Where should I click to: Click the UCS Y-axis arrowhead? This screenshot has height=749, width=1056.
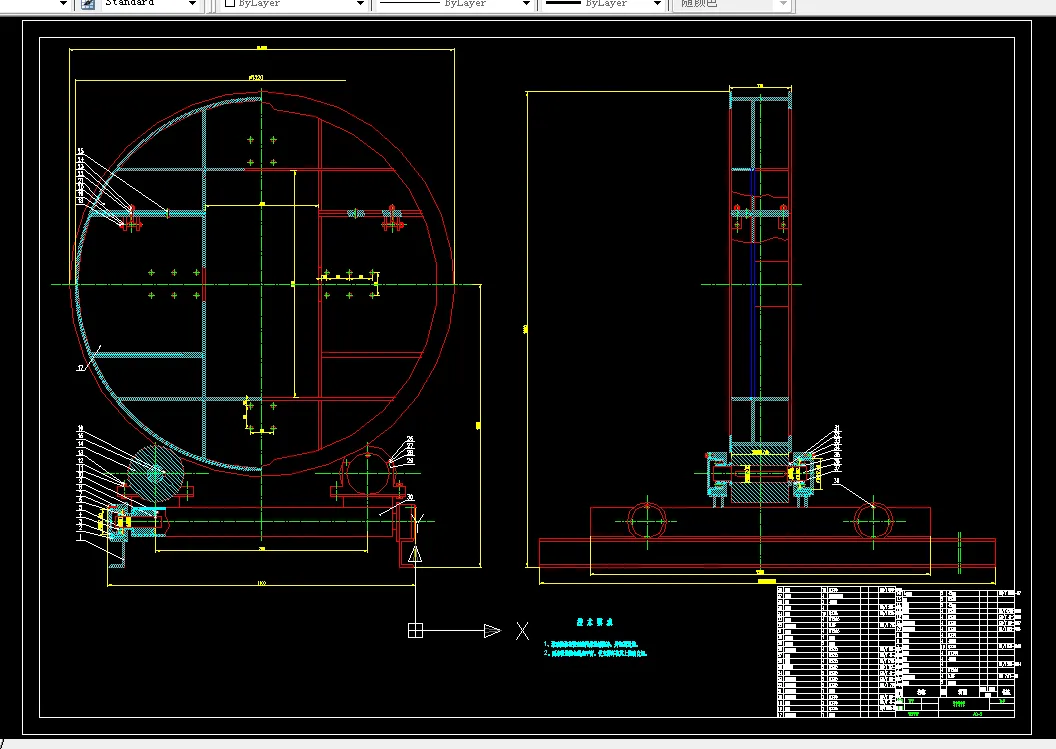coord(415,554)
